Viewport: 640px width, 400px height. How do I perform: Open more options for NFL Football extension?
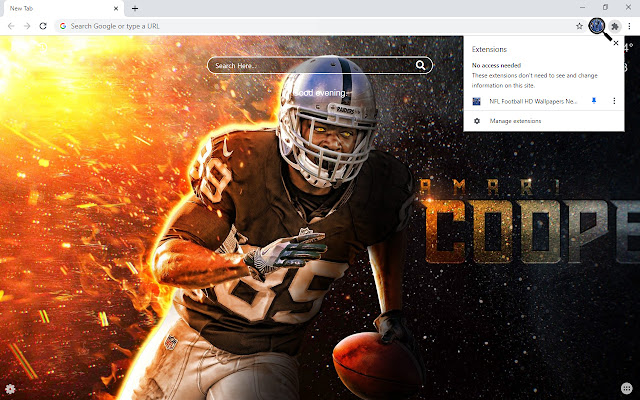click(614, 101)
